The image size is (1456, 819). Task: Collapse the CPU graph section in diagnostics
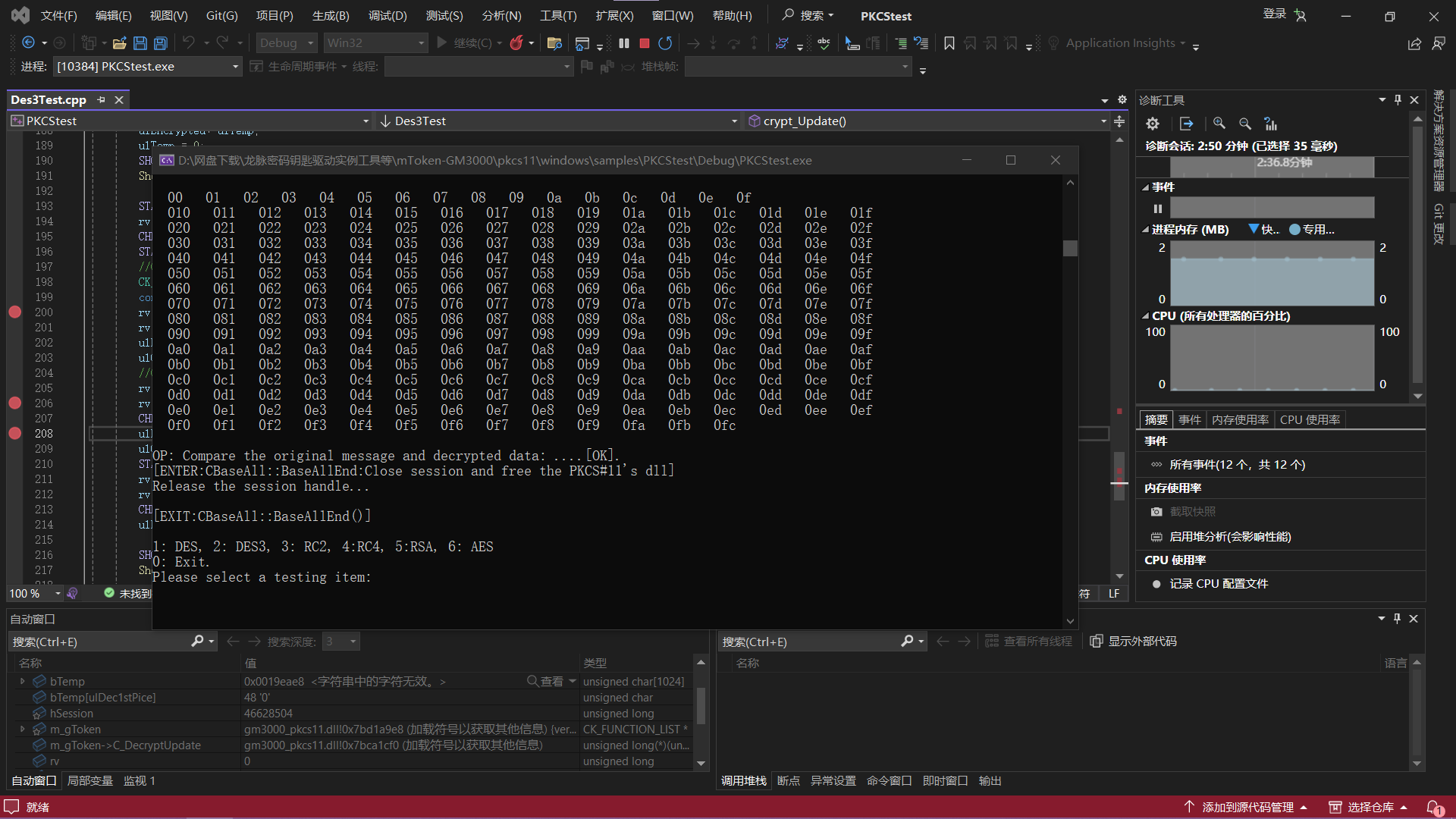click(1145, 316)
